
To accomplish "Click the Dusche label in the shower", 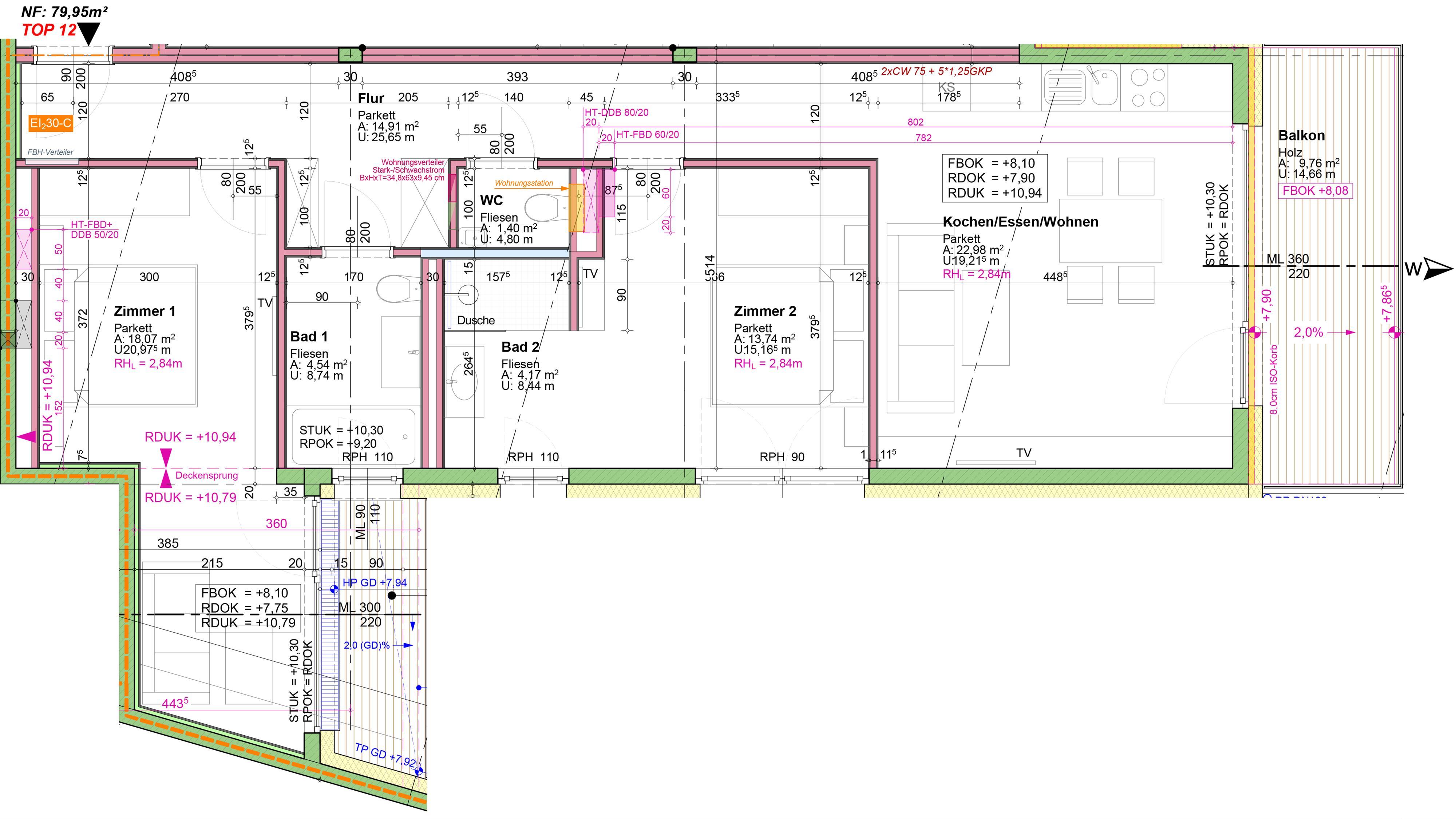I will [x=476, y=320].
